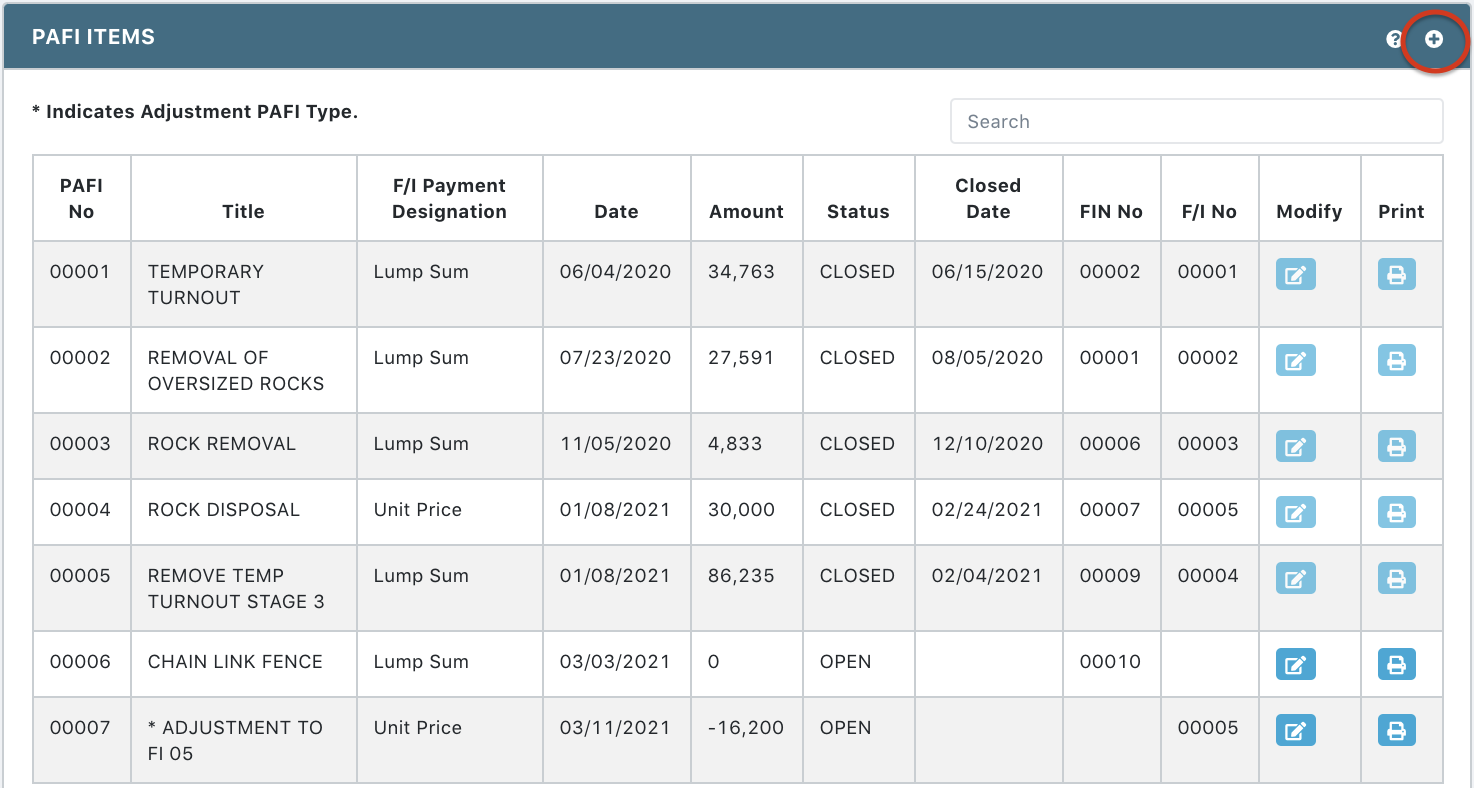Click the PAFI ITEMS panel title
Viewport: 1474px width, 788px height.
coord(93,37)
